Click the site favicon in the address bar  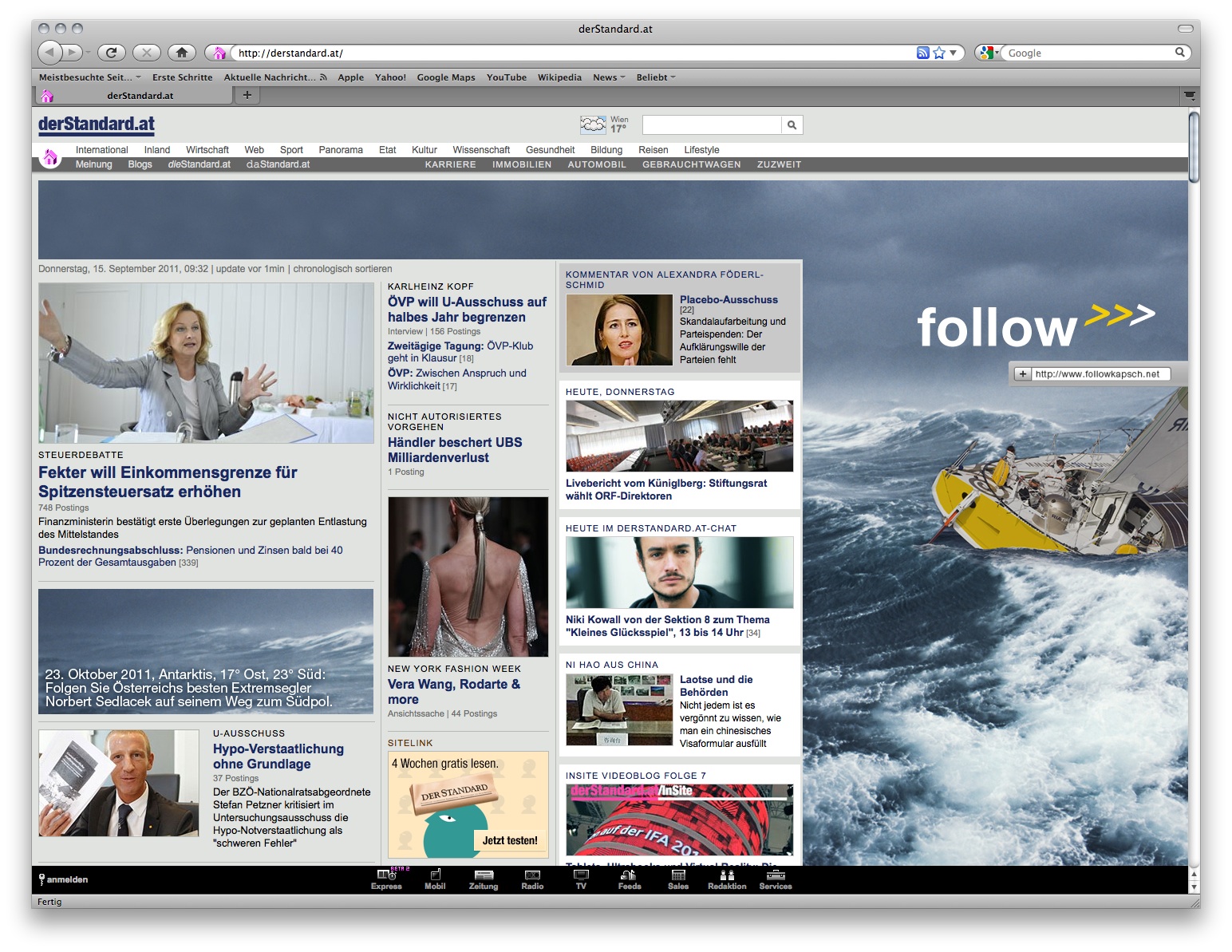tap(219, 53)
